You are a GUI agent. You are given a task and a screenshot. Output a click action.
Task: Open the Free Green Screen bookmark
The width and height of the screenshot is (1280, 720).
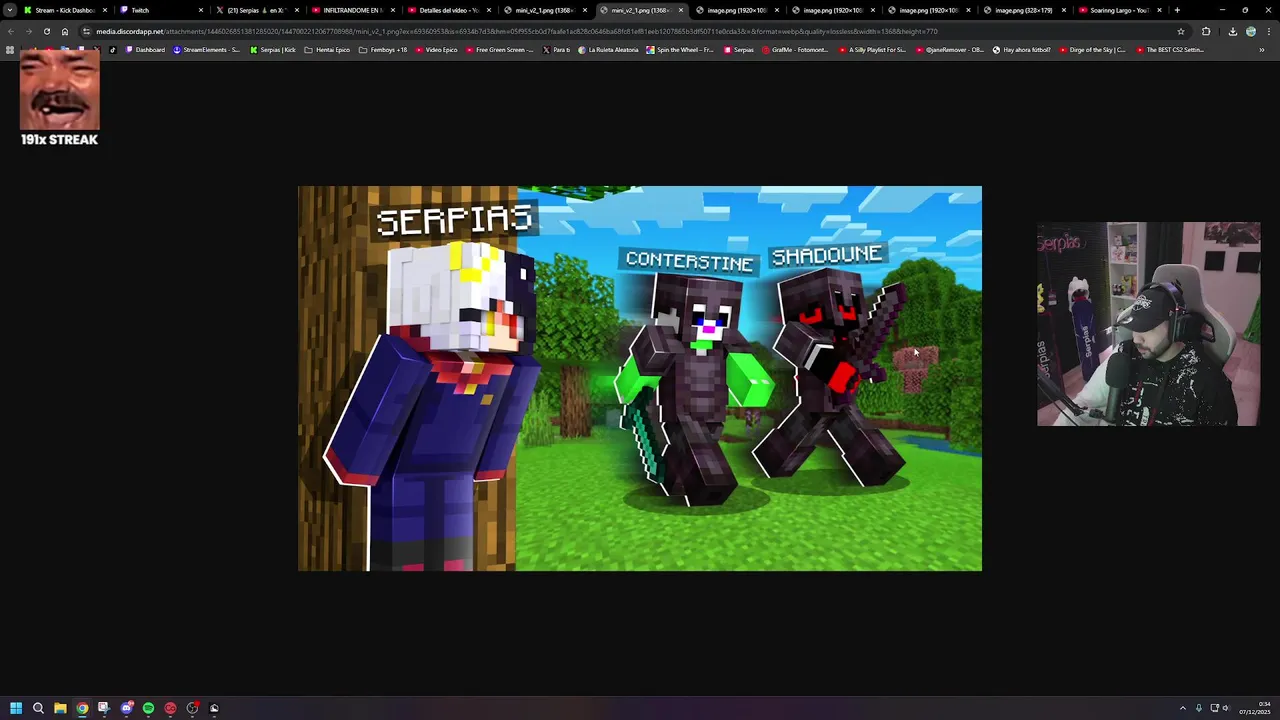coord(499,49)
